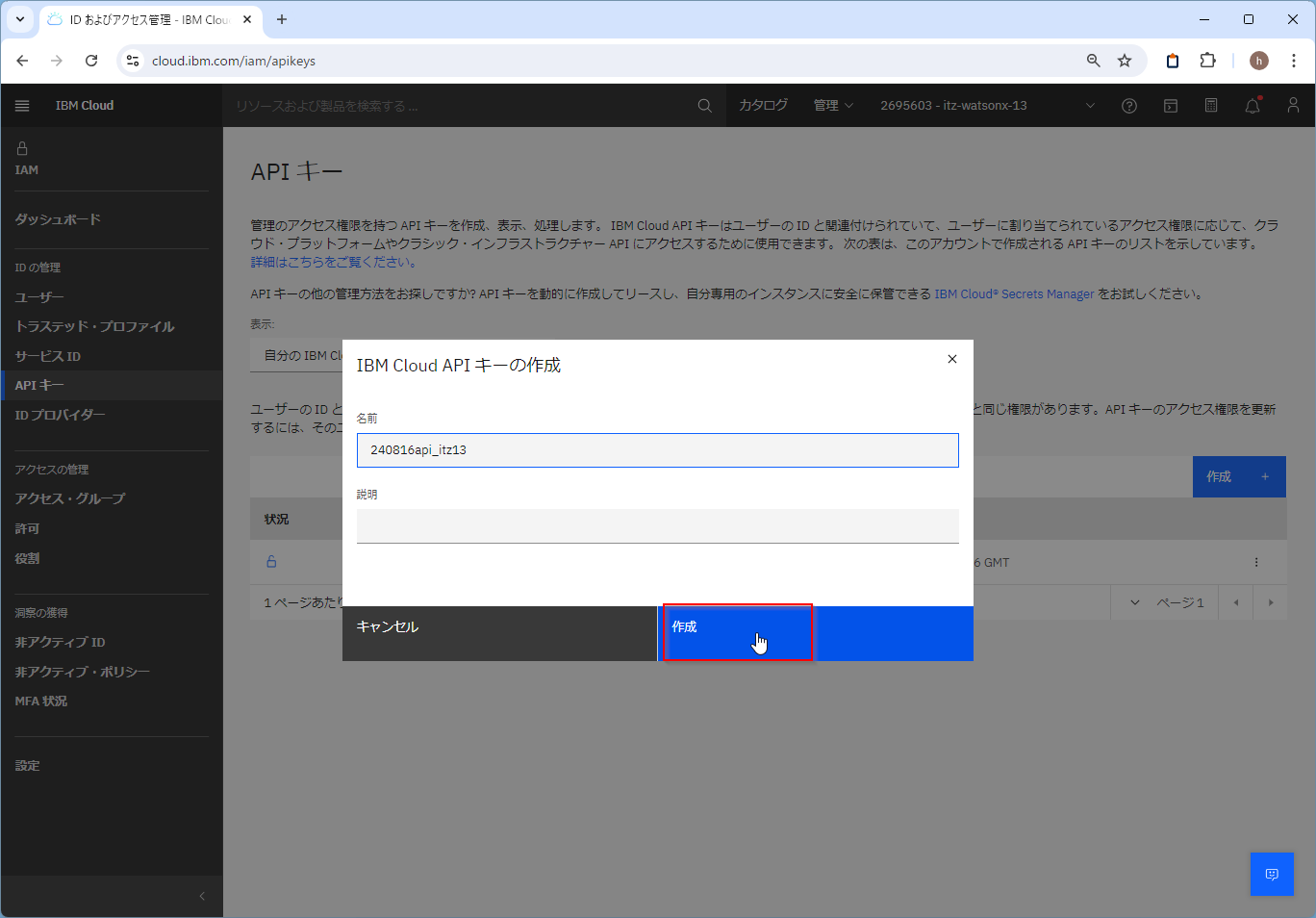Open the カタログ menu item

click(x=763, y=106)
